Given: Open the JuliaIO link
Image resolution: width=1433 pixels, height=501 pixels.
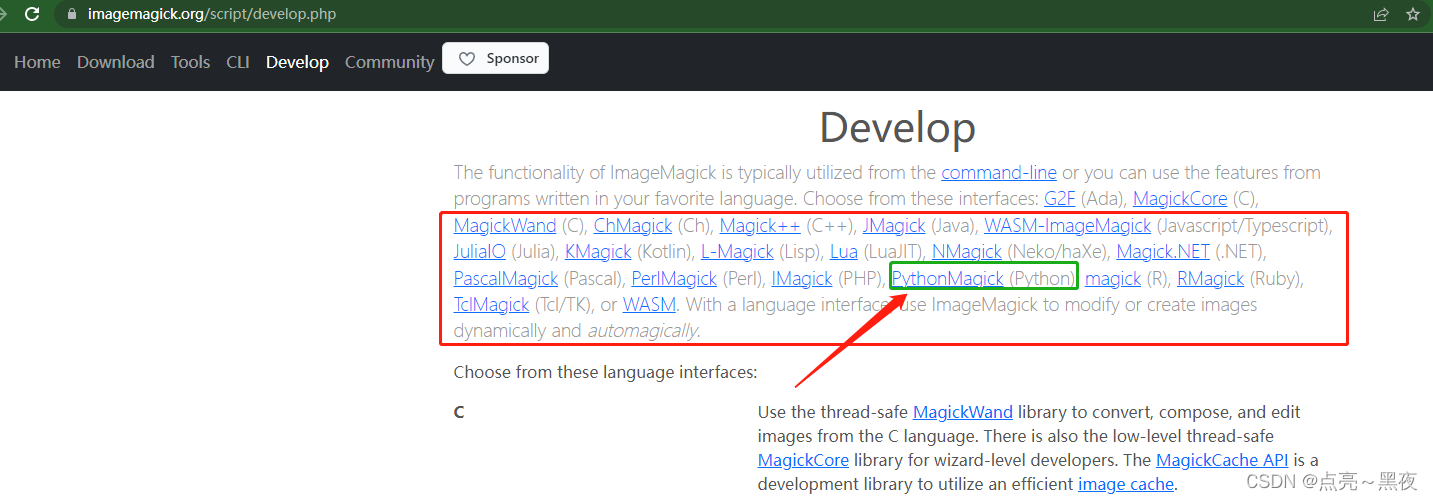Looking at the screenshot, I should 480,251.
